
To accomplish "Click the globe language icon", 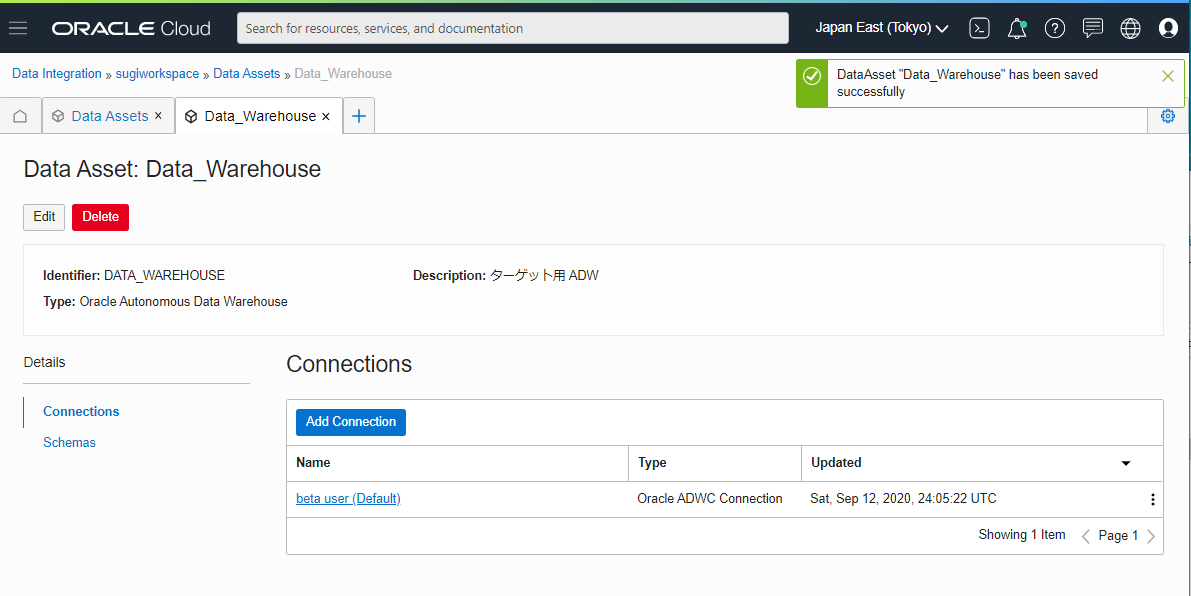I will click(x=1130, y=28).
